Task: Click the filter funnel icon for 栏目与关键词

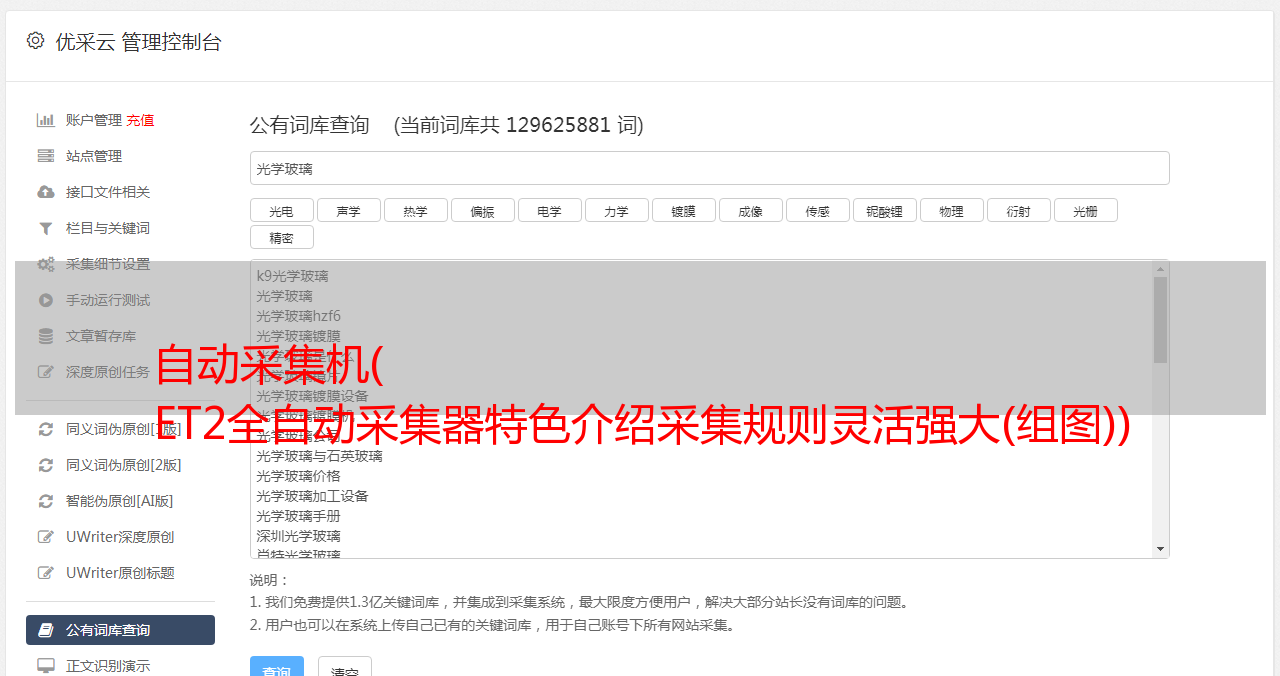Action: click(46, 228)
